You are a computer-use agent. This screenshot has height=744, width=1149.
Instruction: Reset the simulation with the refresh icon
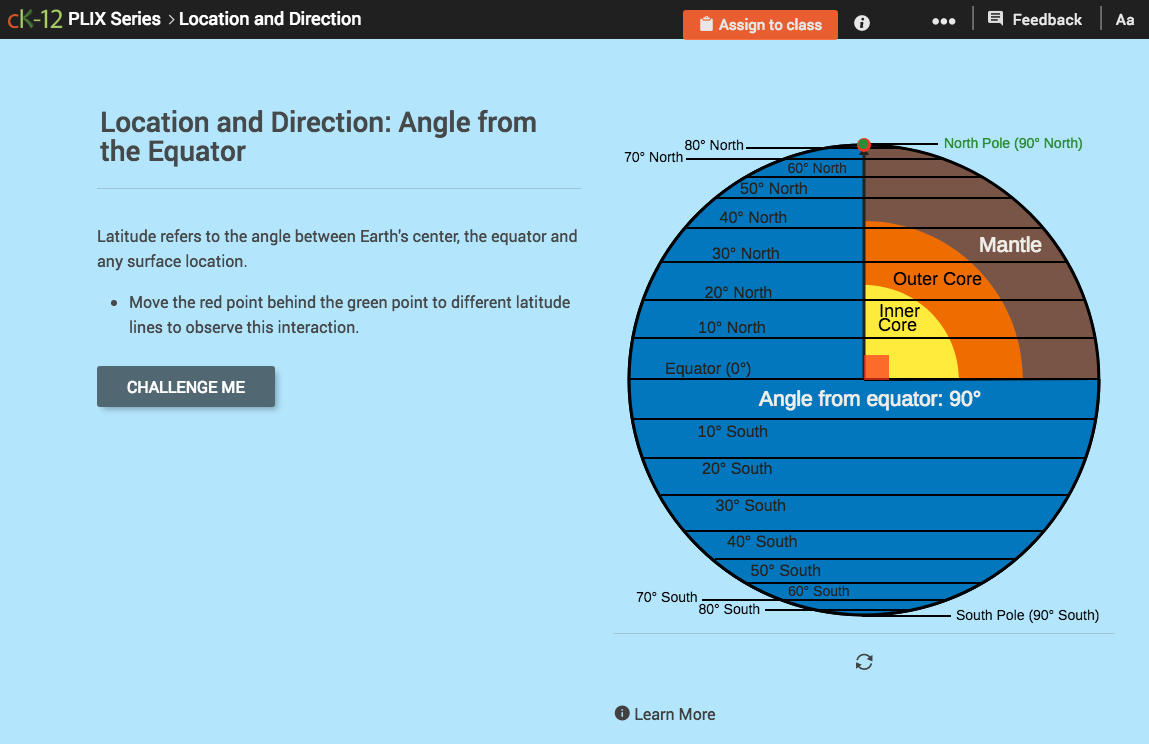863,661
